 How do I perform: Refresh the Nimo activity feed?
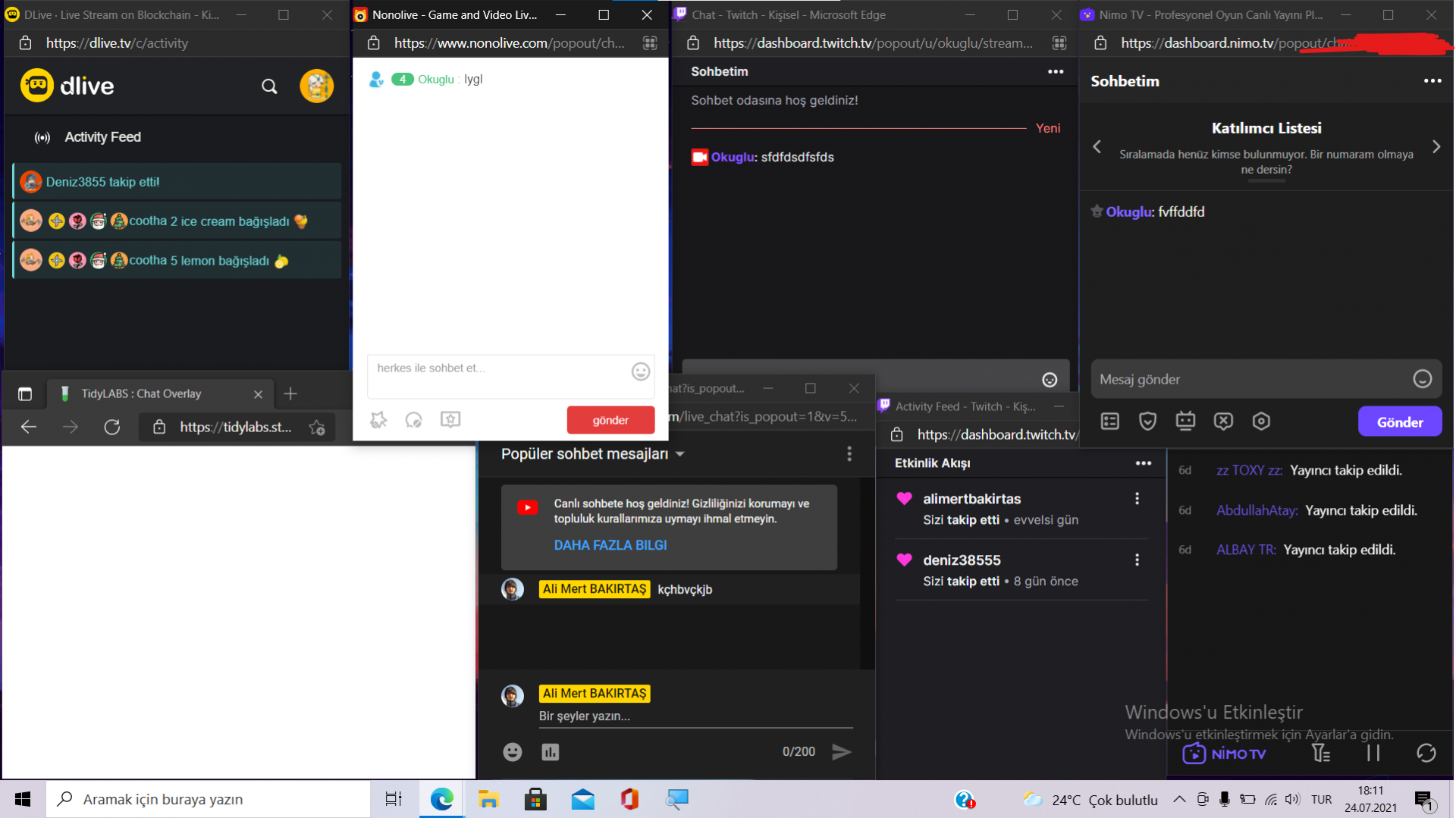pos(1426,753)
